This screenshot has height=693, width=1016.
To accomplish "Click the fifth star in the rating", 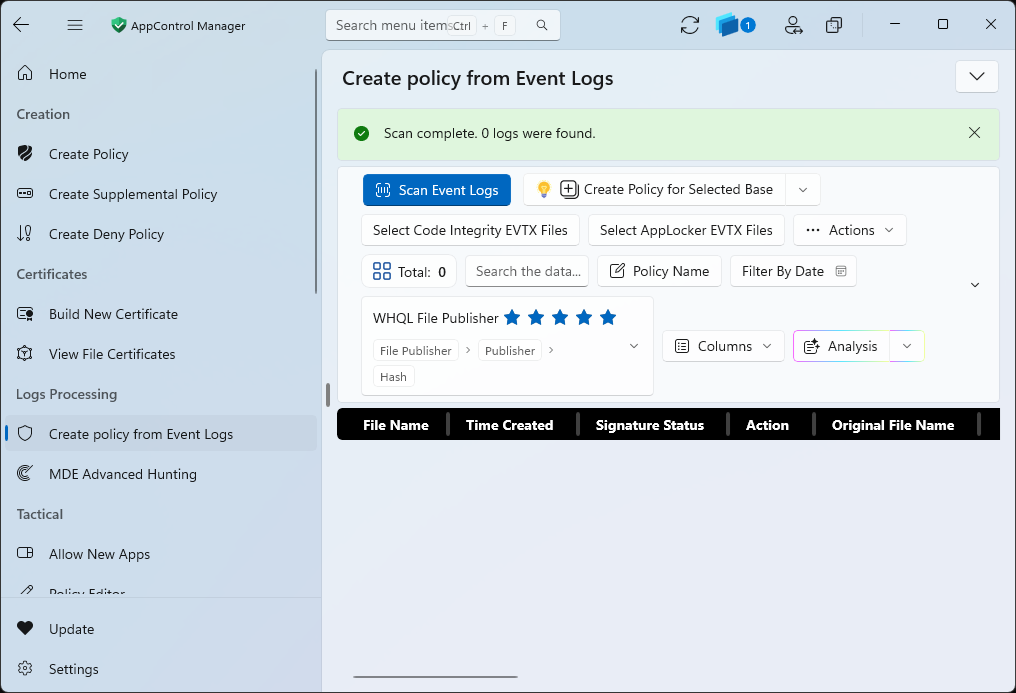I will click(x=608, y=317).
